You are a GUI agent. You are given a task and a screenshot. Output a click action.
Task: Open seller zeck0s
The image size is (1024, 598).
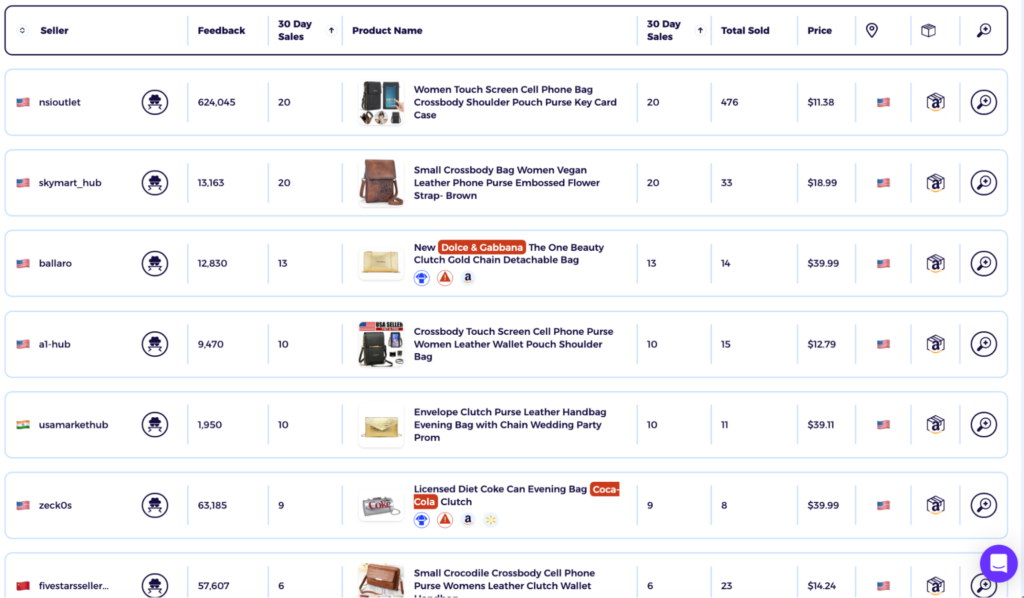tap(56, 505)
